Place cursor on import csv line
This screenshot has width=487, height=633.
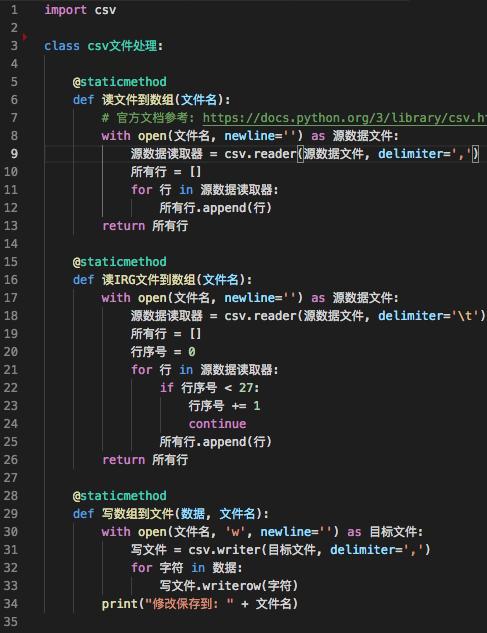click(80, 10)
